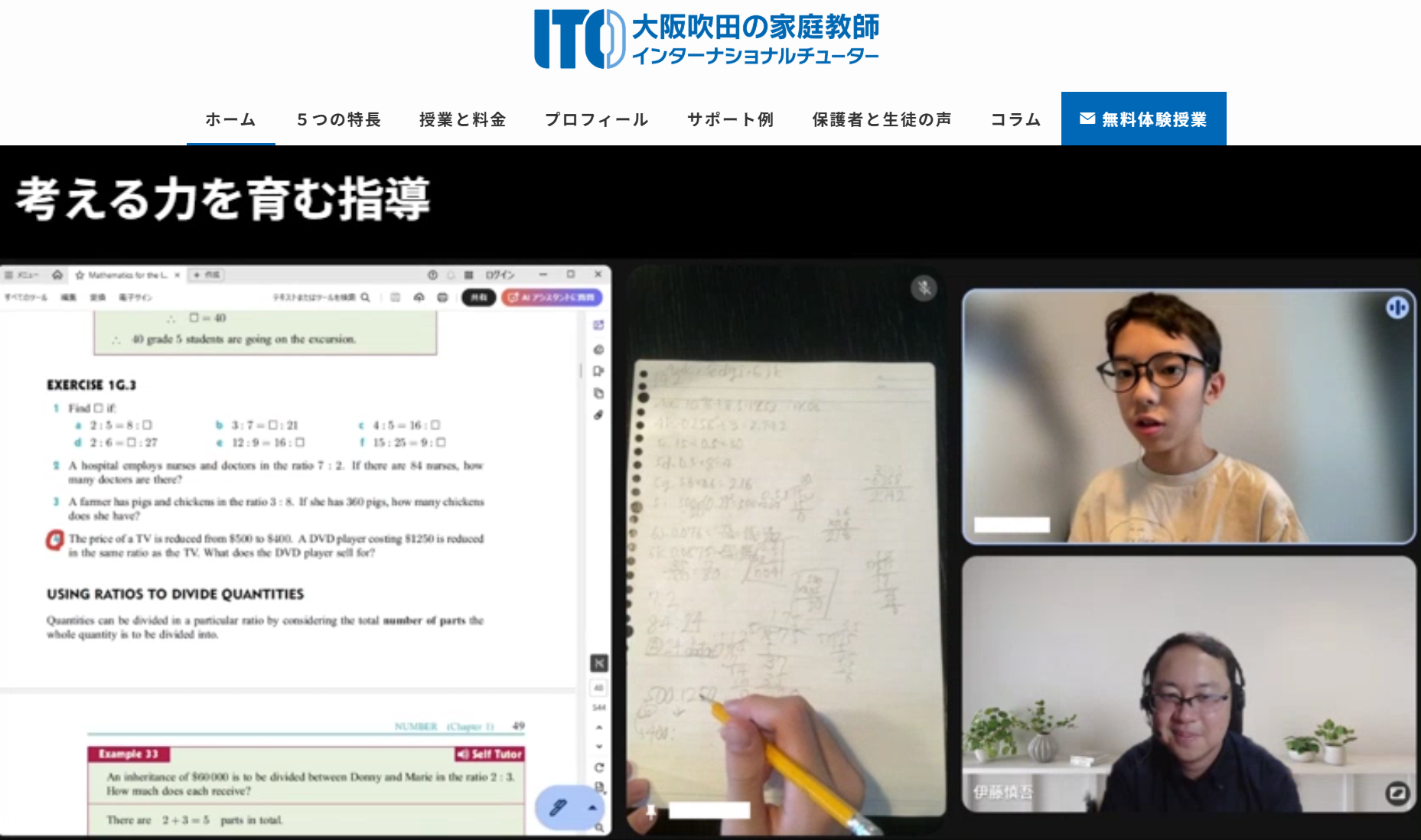This screenshot has width=1421, height=840.
Task: Open the プロフィール navigation item
Action: pyautogui.click(x=596, y=119)
